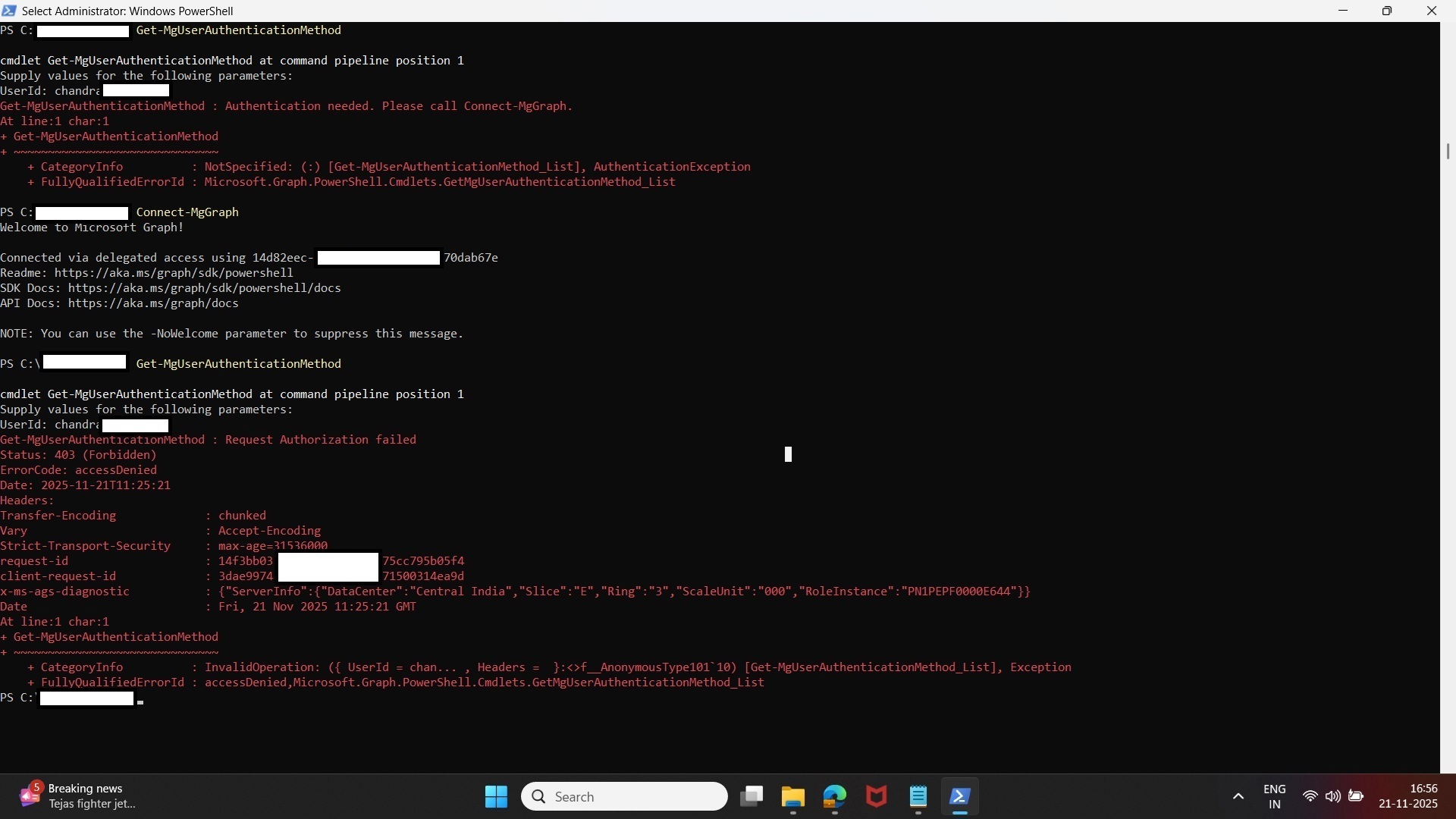Click the volume speaker icon
This screenshot has height=819, width=1456.
click(x=1332, y=796)
